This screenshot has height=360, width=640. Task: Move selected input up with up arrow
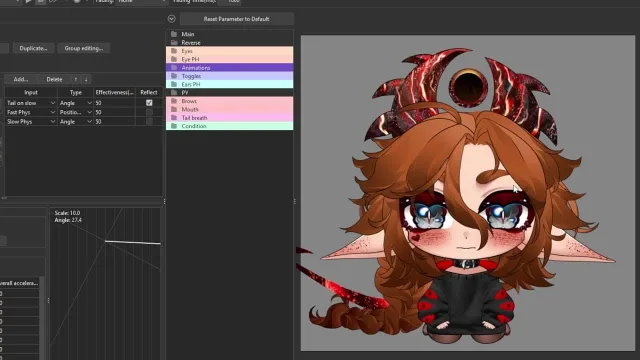pos(76,79)
